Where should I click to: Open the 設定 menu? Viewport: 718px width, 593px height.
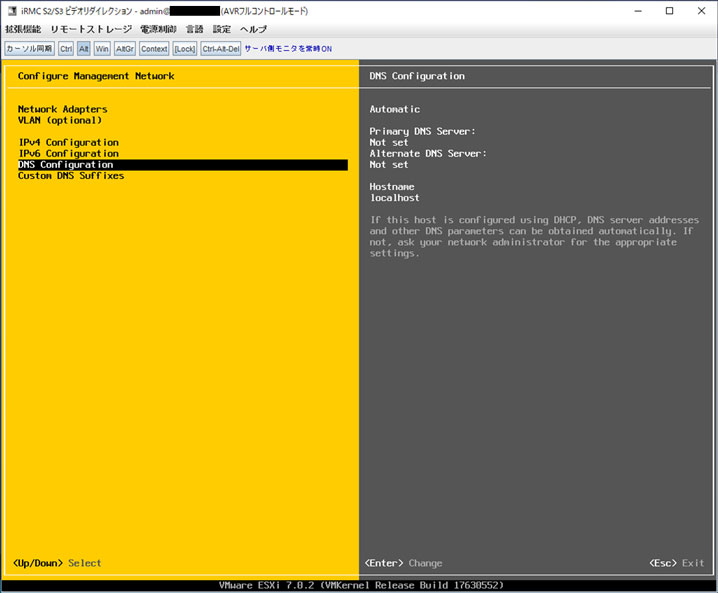click(x=222, y=29)
